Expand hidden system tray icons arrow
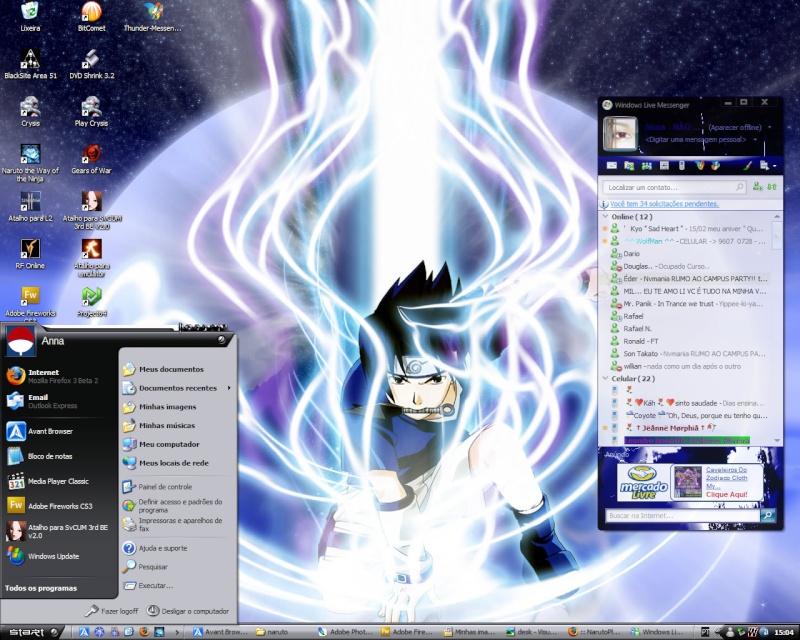This screenshot has width=800, height=640. (719, 632)
